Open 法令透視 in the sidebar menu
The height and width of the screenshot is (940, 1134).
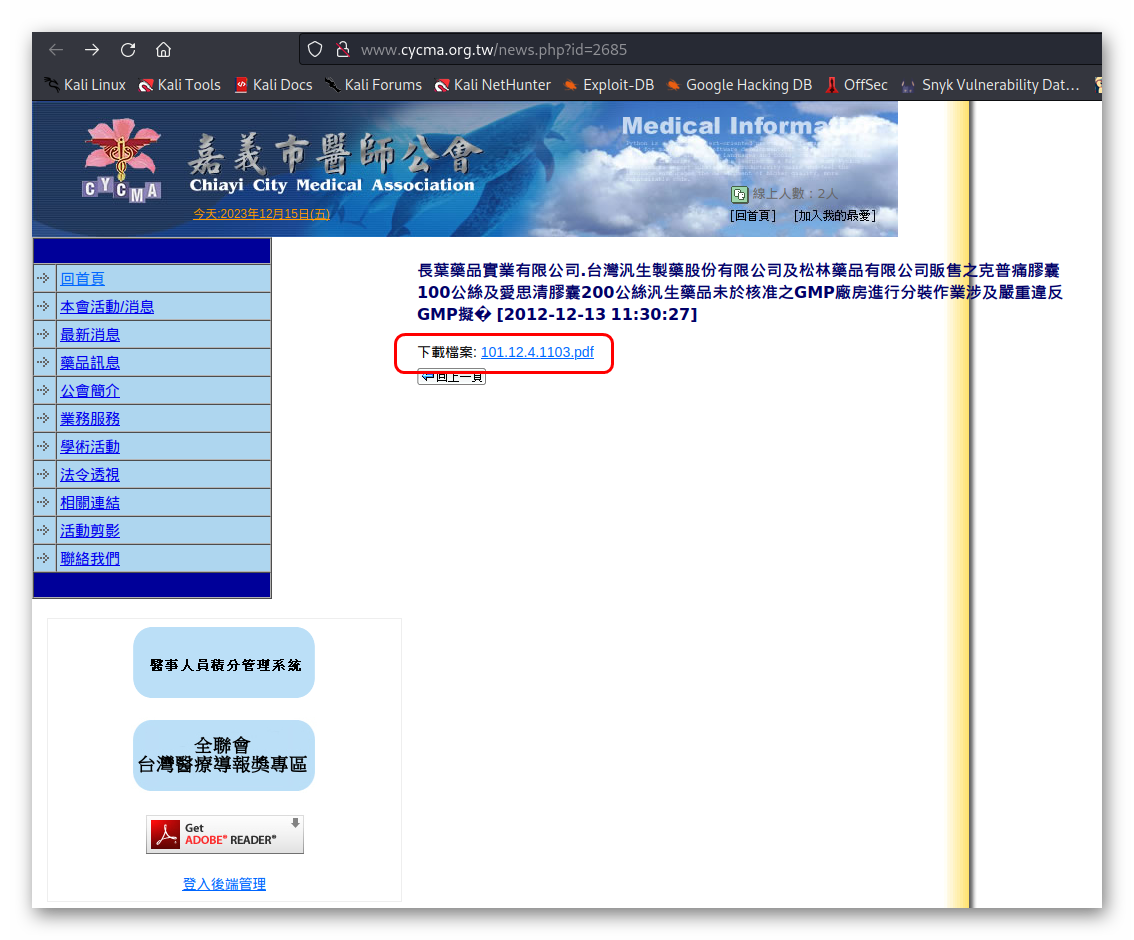pos(90,475)
